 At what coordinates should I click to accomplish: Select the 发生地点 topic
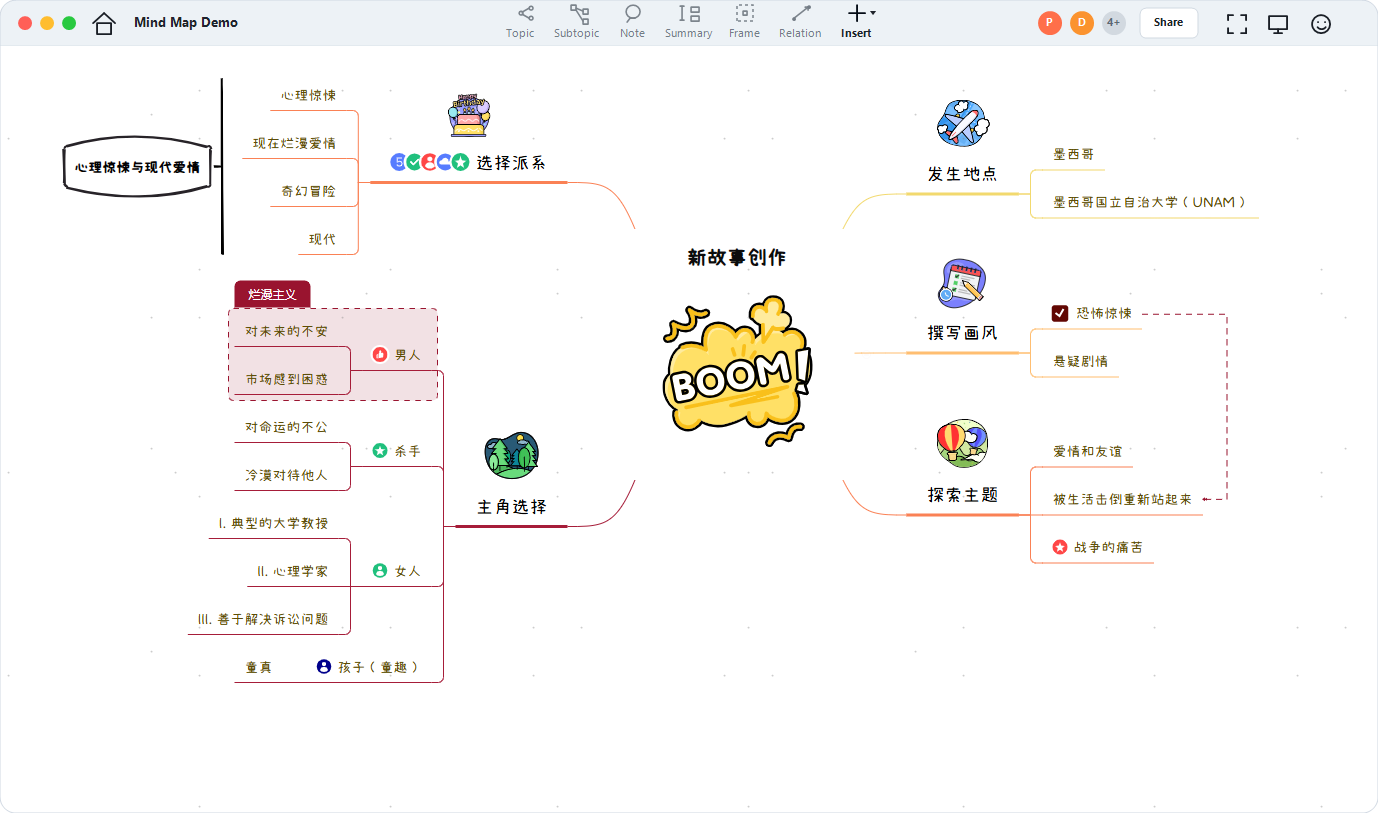click(x=963, y=174)
